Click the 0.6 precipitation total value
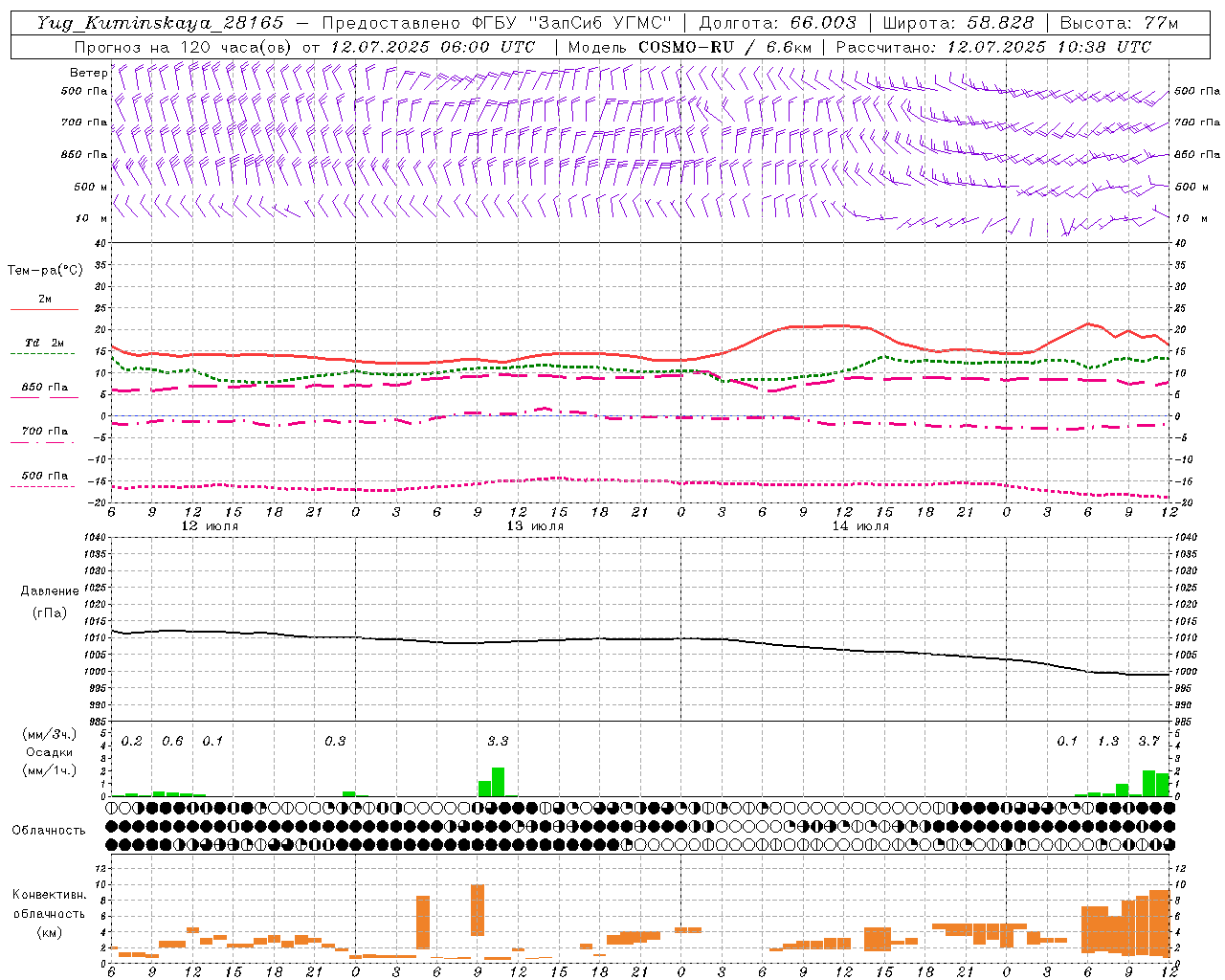 [172, 742]
